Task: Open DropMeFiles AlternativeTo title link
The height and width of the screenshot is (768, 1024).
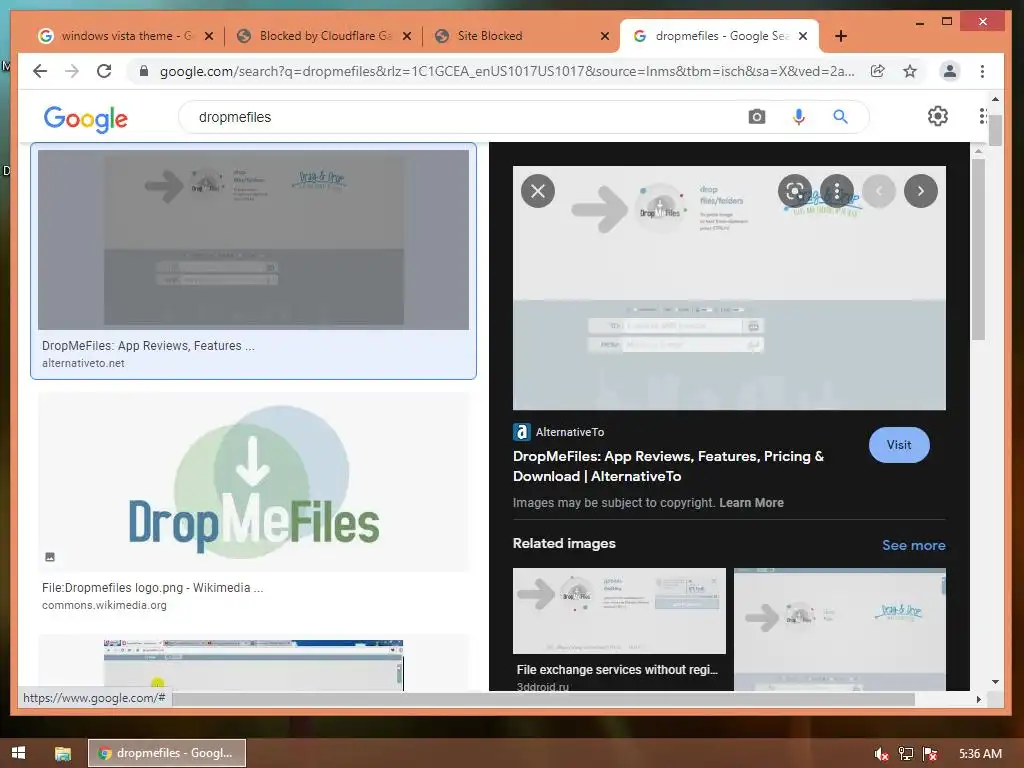Action: pos(668,466)
